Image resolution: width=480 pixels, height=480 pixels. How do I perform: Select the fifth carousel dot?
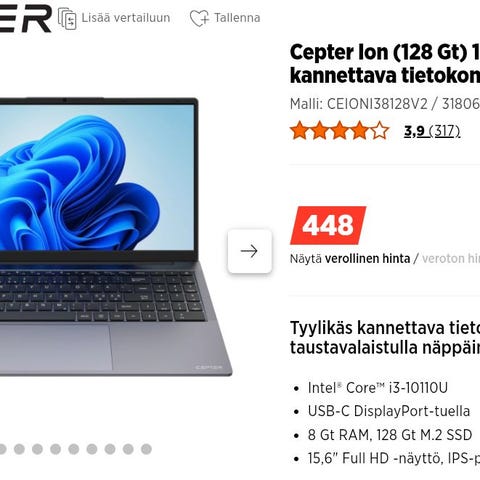pos(74,449)
